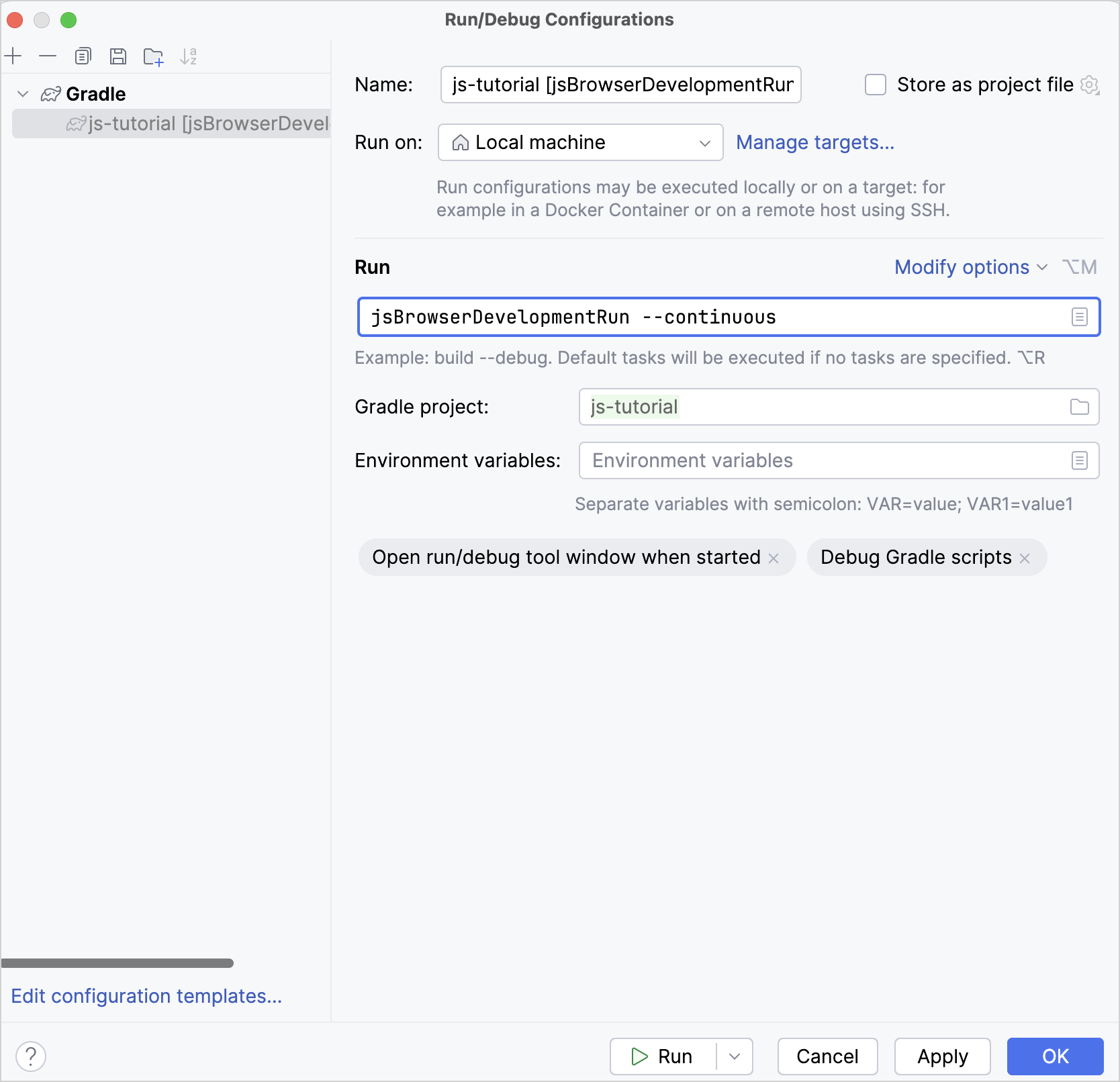Collapse the Gradle configurations group
The image size is (1120, 1082).
coord(24,94)
